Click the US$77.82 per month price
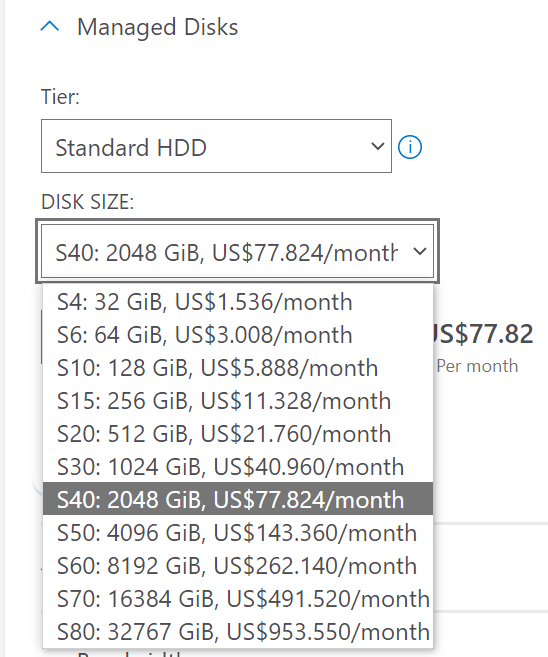 tap(483, 334)
